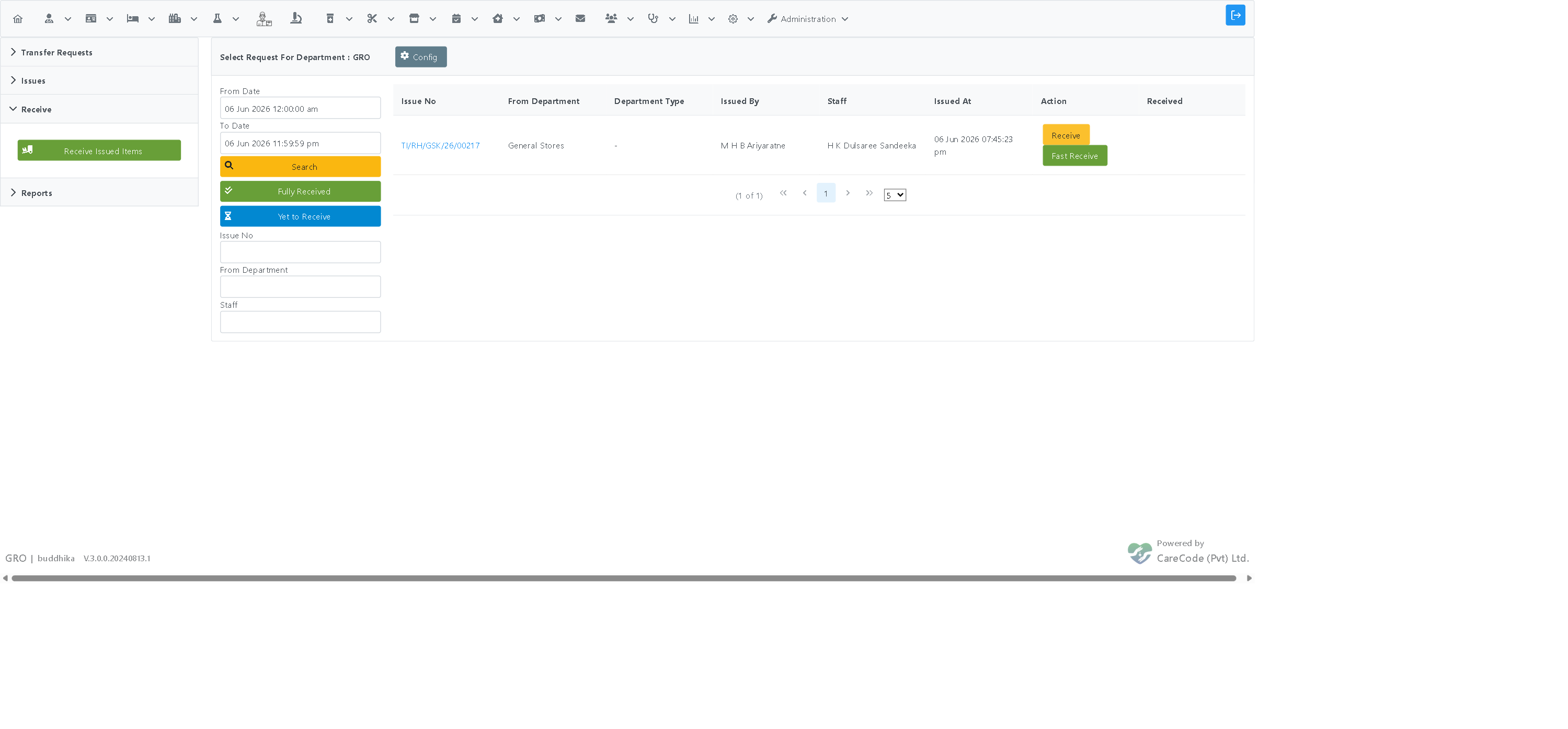Click the green Fast Receive button
1568x729 pixels.
tap(1074, 156)
